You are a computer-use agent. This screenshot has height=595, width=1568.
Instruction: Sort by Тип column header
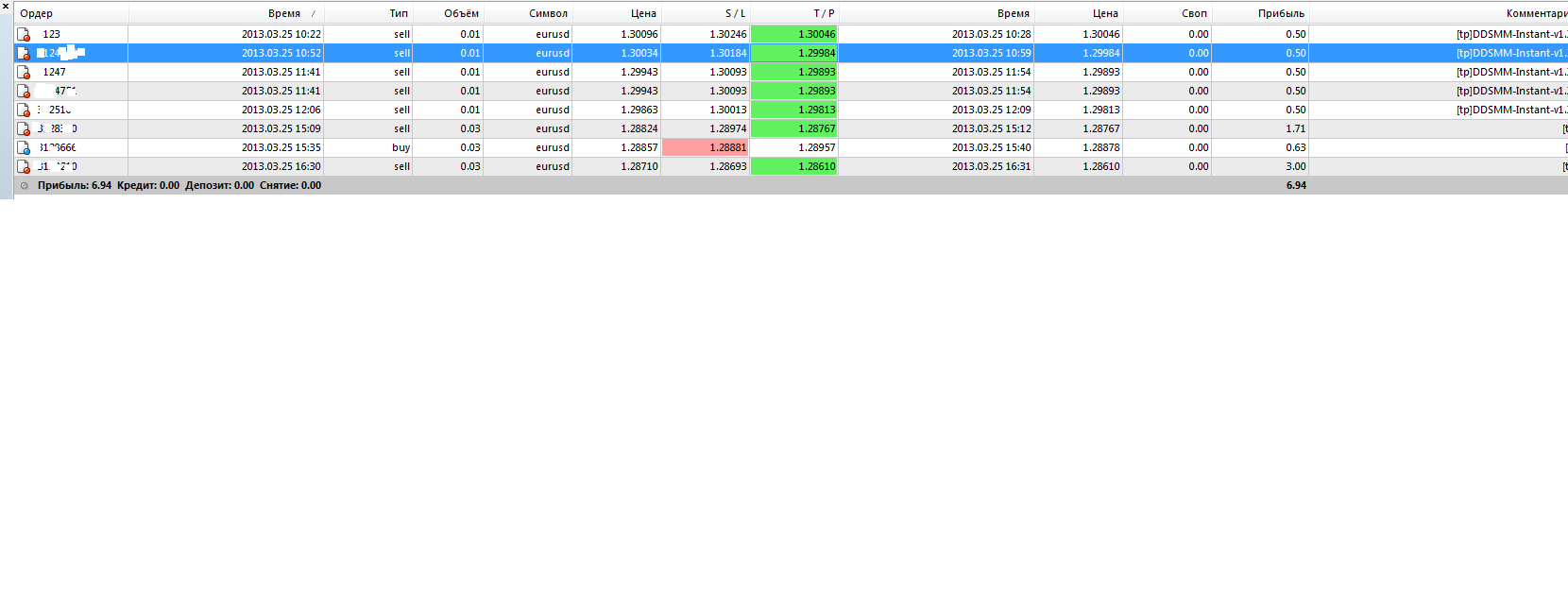pos(399,13)
